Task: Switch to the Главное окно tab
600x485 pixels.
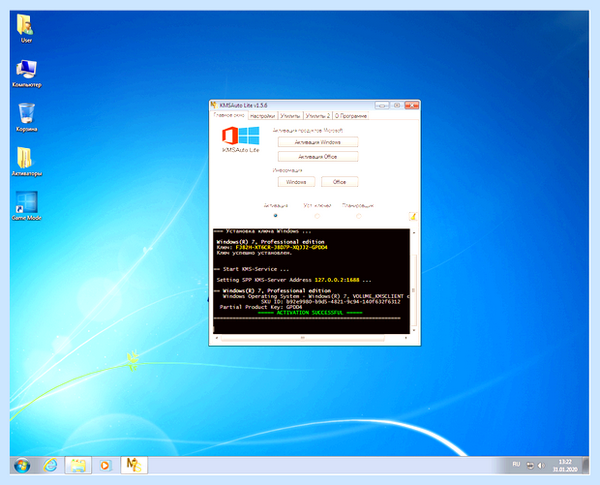Action: (x=229, y=115)
